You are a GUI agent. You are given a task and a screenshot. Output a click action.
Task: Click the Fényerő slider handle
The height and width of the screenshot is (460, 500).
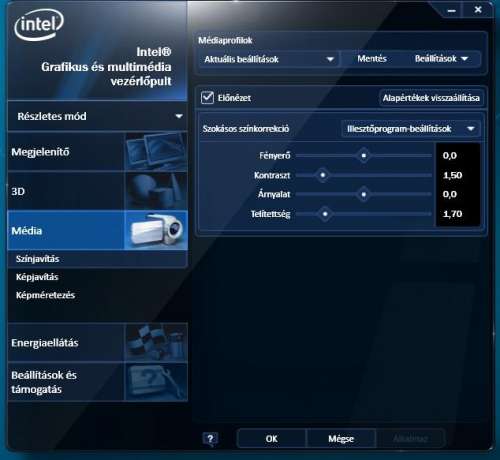(364, 155)
